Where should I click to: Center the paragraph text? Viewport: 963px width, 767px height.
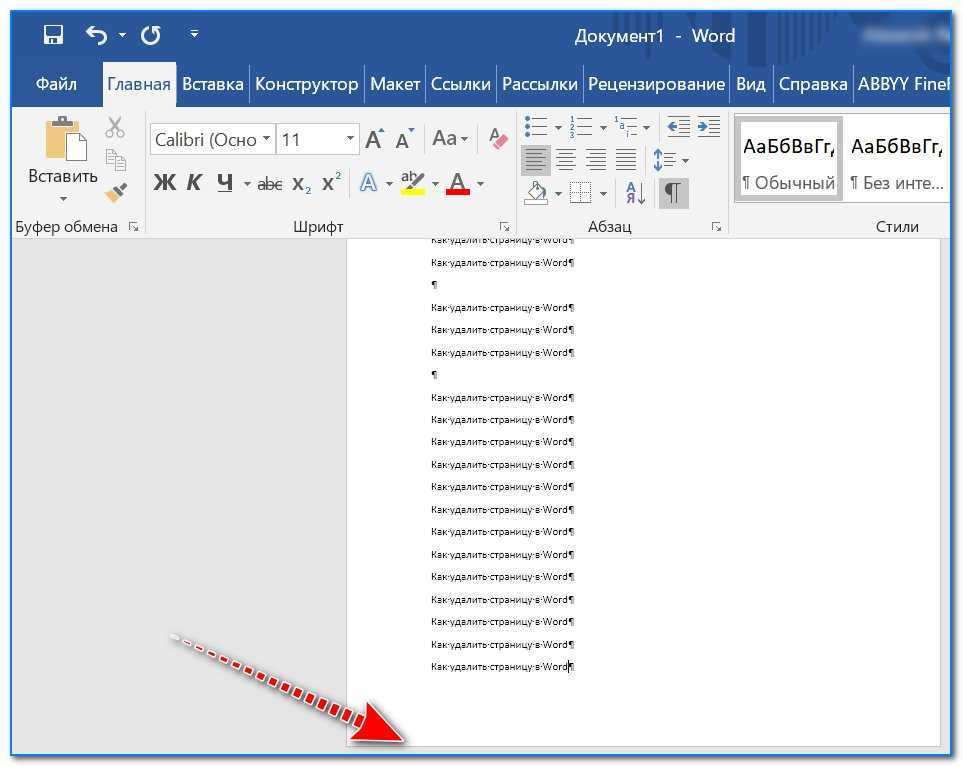(x=566, y=160)
